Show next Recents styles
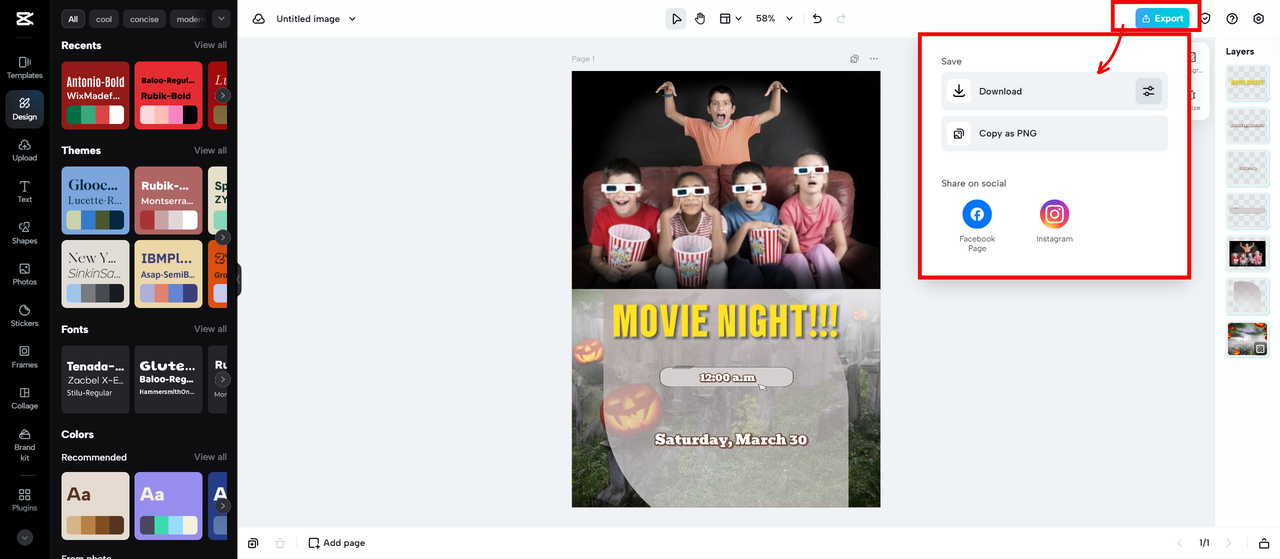The image size is (1280, 559). pyautogui.click(x=223, y=95)
